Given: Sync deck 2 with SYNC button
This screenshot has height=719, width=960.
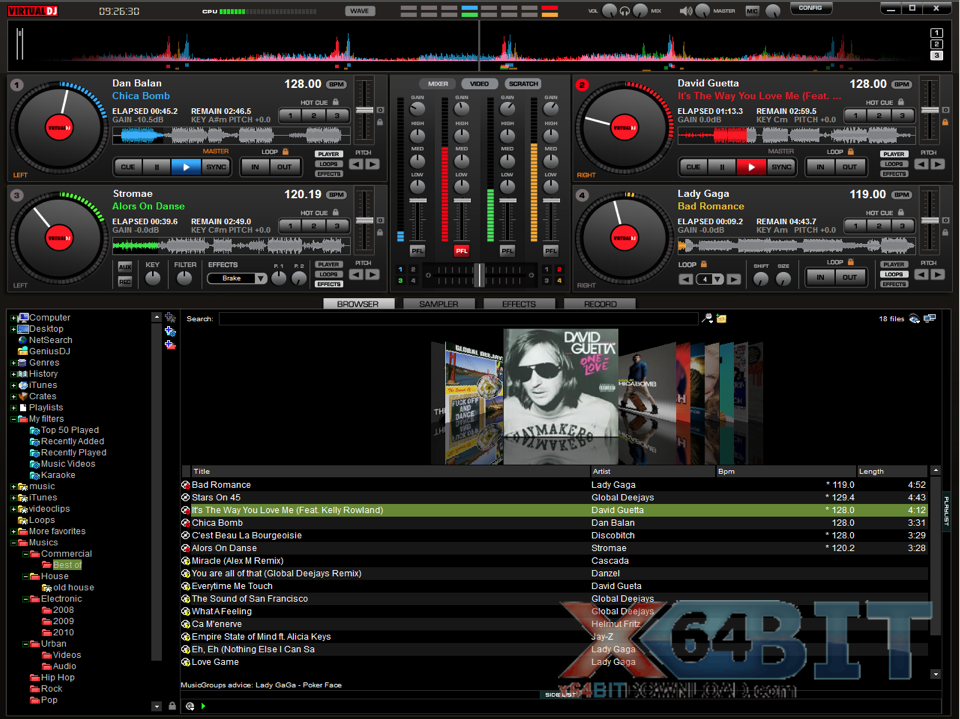Looking at the screenshot, I should (781, 167).
